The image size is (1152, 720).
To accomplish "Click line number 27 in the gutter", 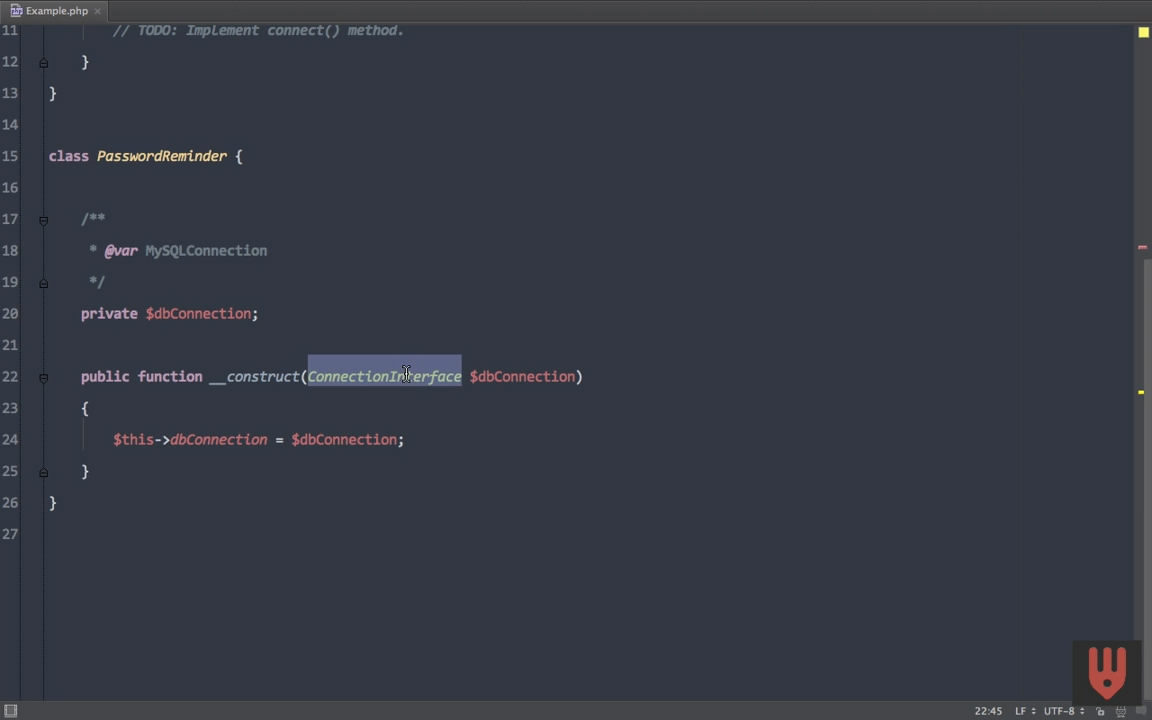I will tap(10, 534).
